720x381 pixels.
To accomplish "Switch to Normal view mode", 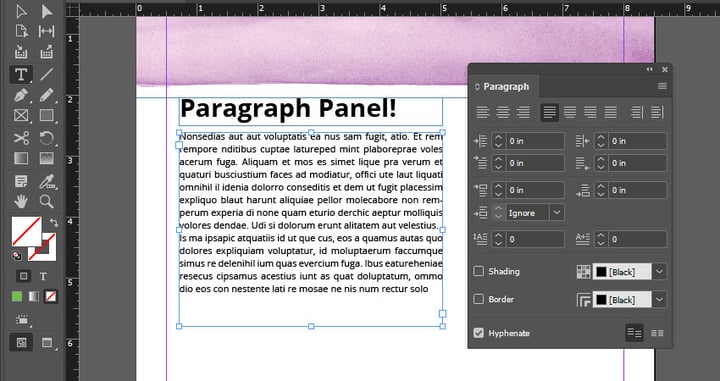I will point(21,342).
